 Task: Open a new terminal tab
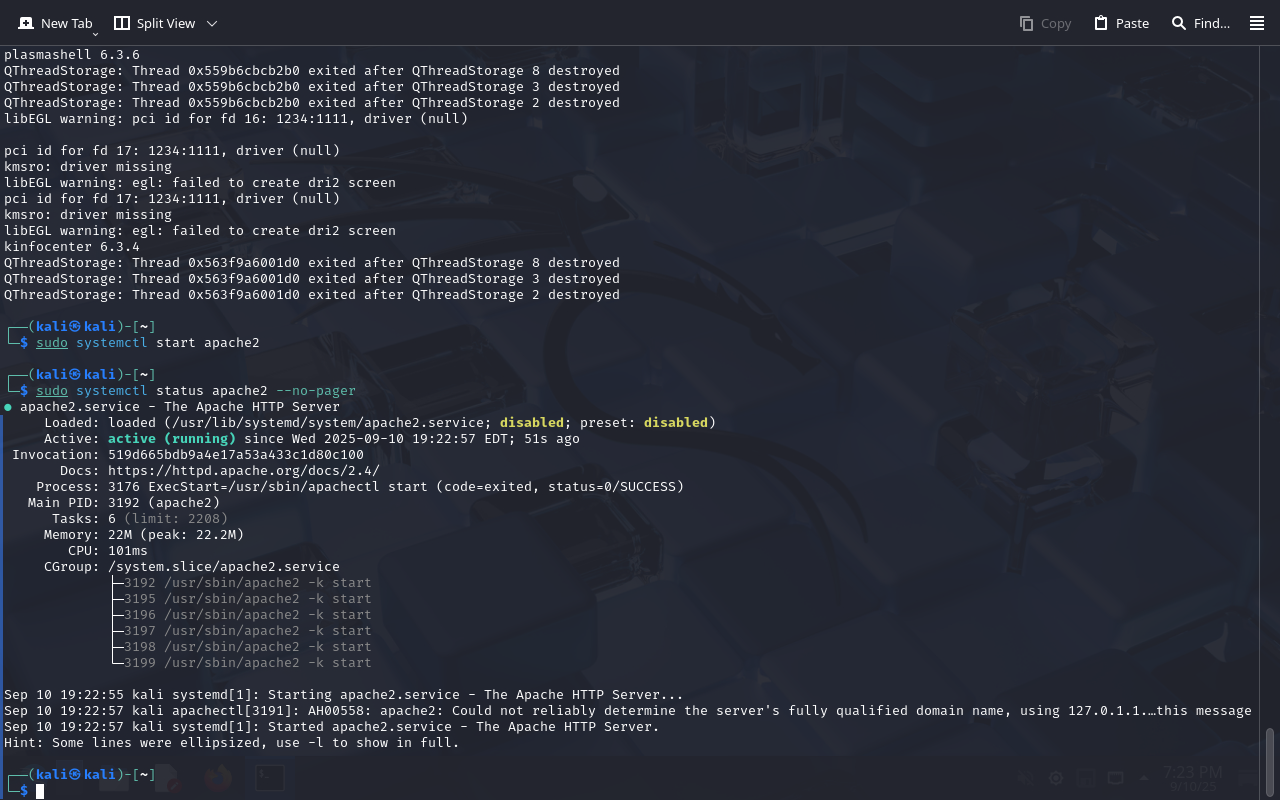tap(55, 23)
